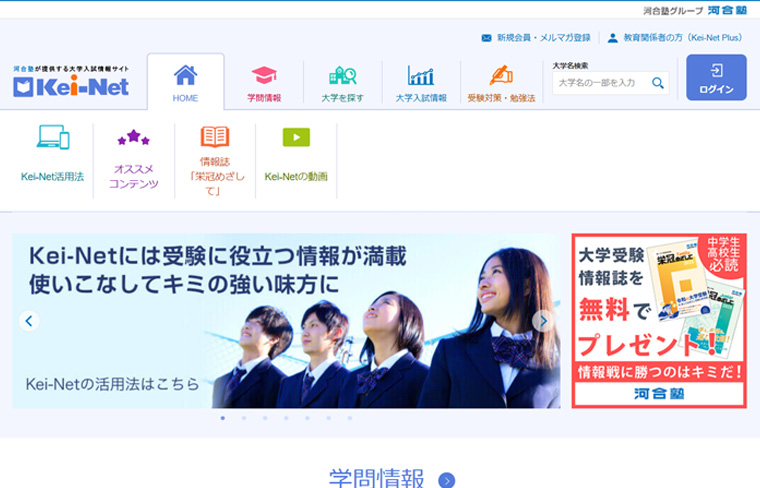Open 受験対策・勉強法 menu item

(501, 84)
